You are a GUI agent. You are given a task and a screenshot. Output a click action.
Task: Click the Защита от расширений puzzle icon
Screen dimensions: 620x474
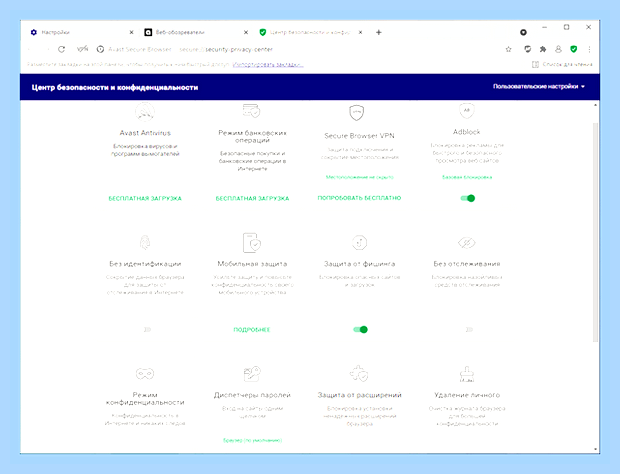click(x=359, y=373)
